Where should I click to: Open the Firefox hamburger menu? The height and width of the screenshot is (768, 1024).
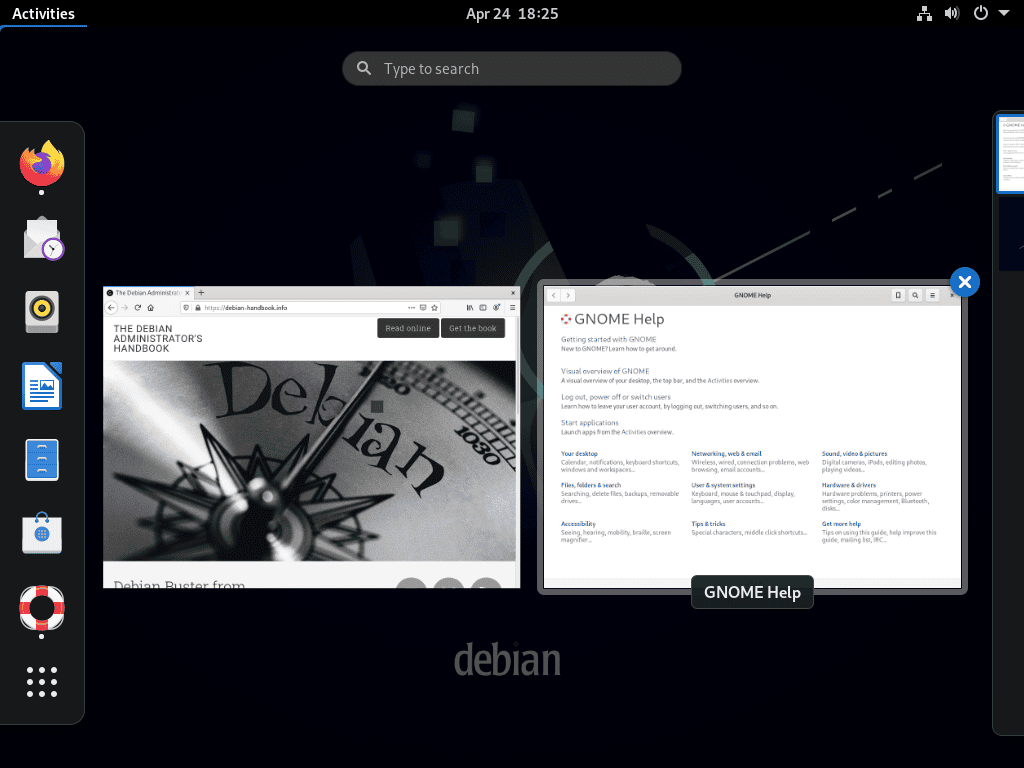(512, 307)
